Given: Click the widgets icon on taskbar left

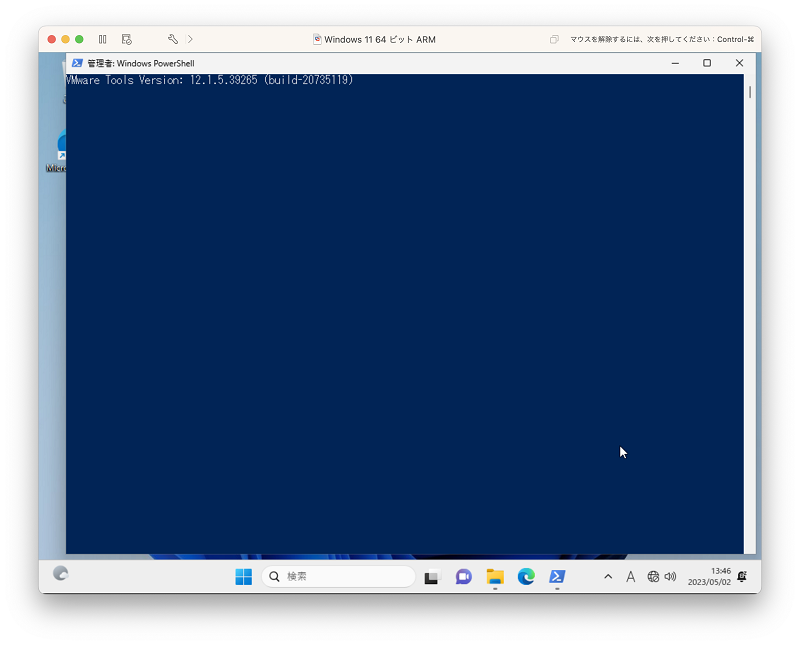Looking at the screenshot, I should 61,574.
